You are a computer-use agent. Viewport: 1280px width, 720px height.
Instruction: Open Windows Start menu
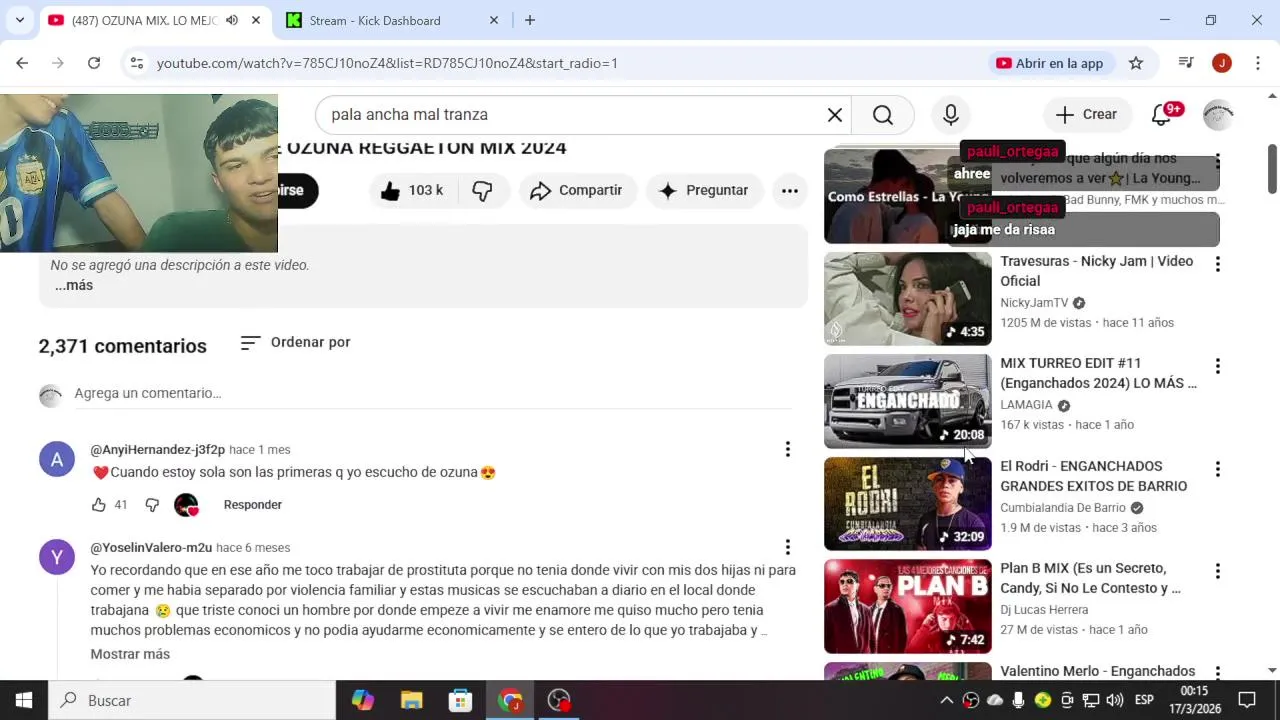(24, 700)
